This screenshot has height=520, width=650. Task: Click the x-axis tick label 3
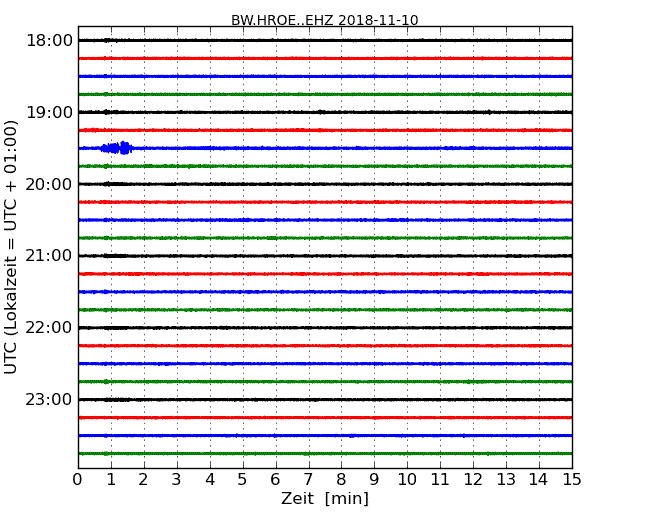tap(176, 479)
